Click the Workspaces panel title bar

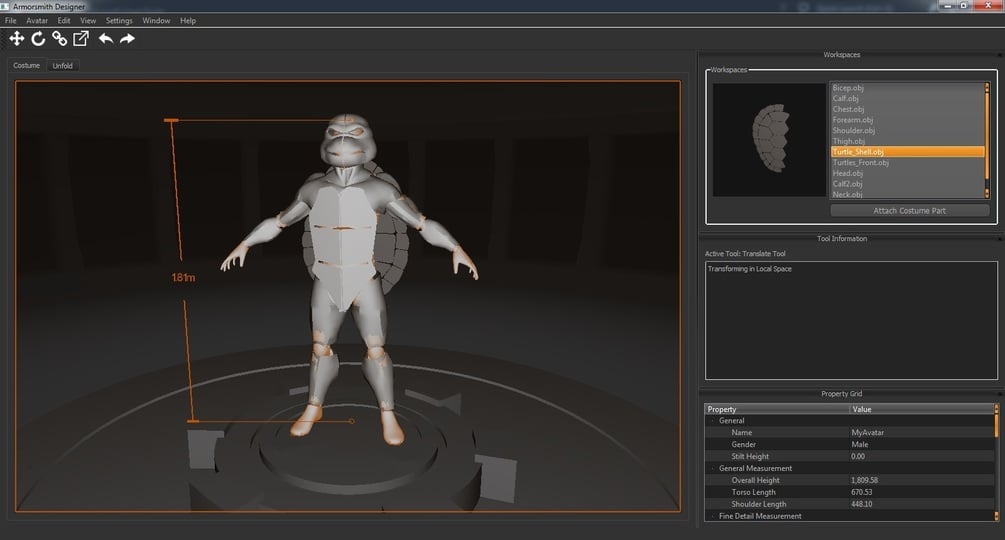click(x=842, y=55)
